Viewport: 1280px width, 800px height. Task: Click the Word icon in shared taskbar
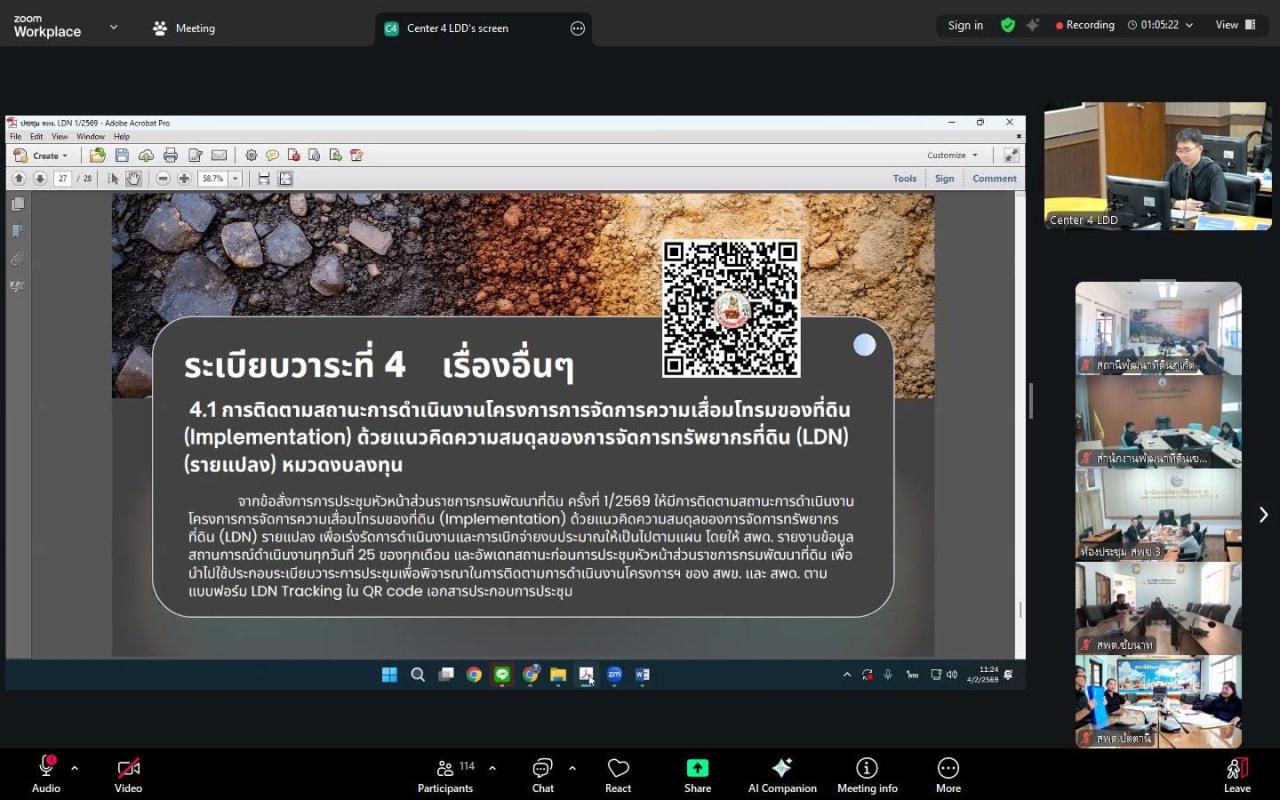pyautogui.click(x=642, y=675)
